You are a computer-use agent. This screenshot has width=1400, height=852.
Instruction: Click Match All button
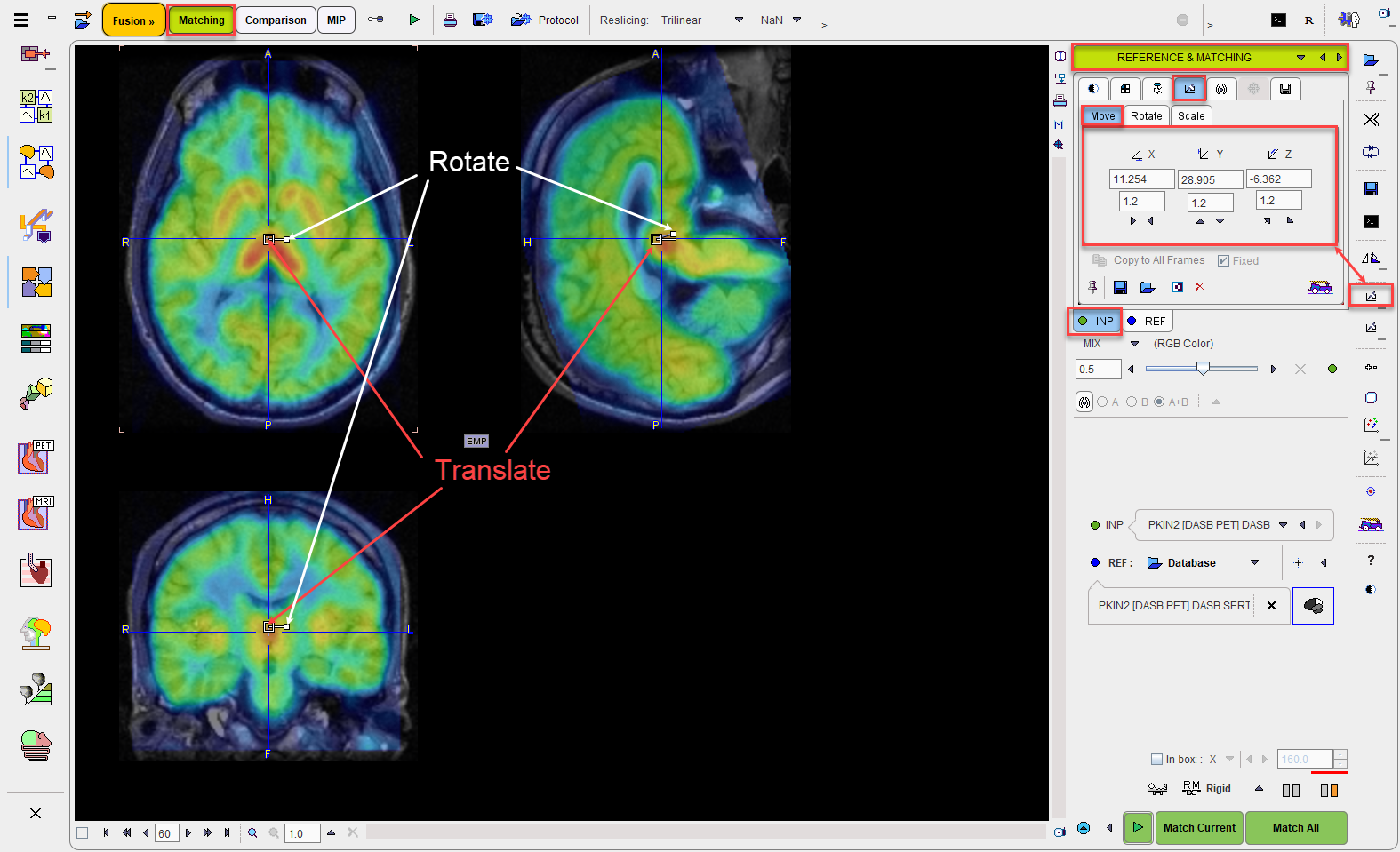click(x=1295, y=828)
